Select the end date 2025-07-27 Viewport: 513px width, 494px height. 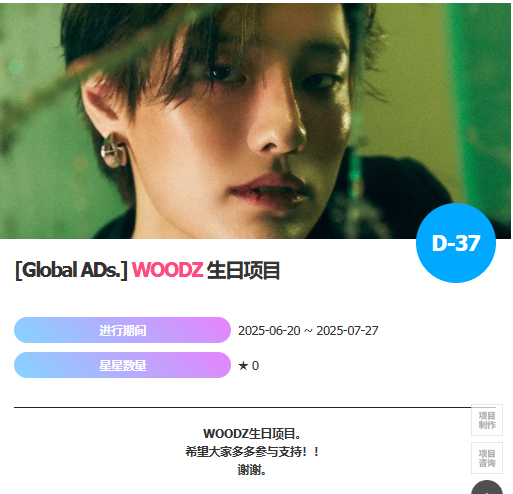(347, 331)
